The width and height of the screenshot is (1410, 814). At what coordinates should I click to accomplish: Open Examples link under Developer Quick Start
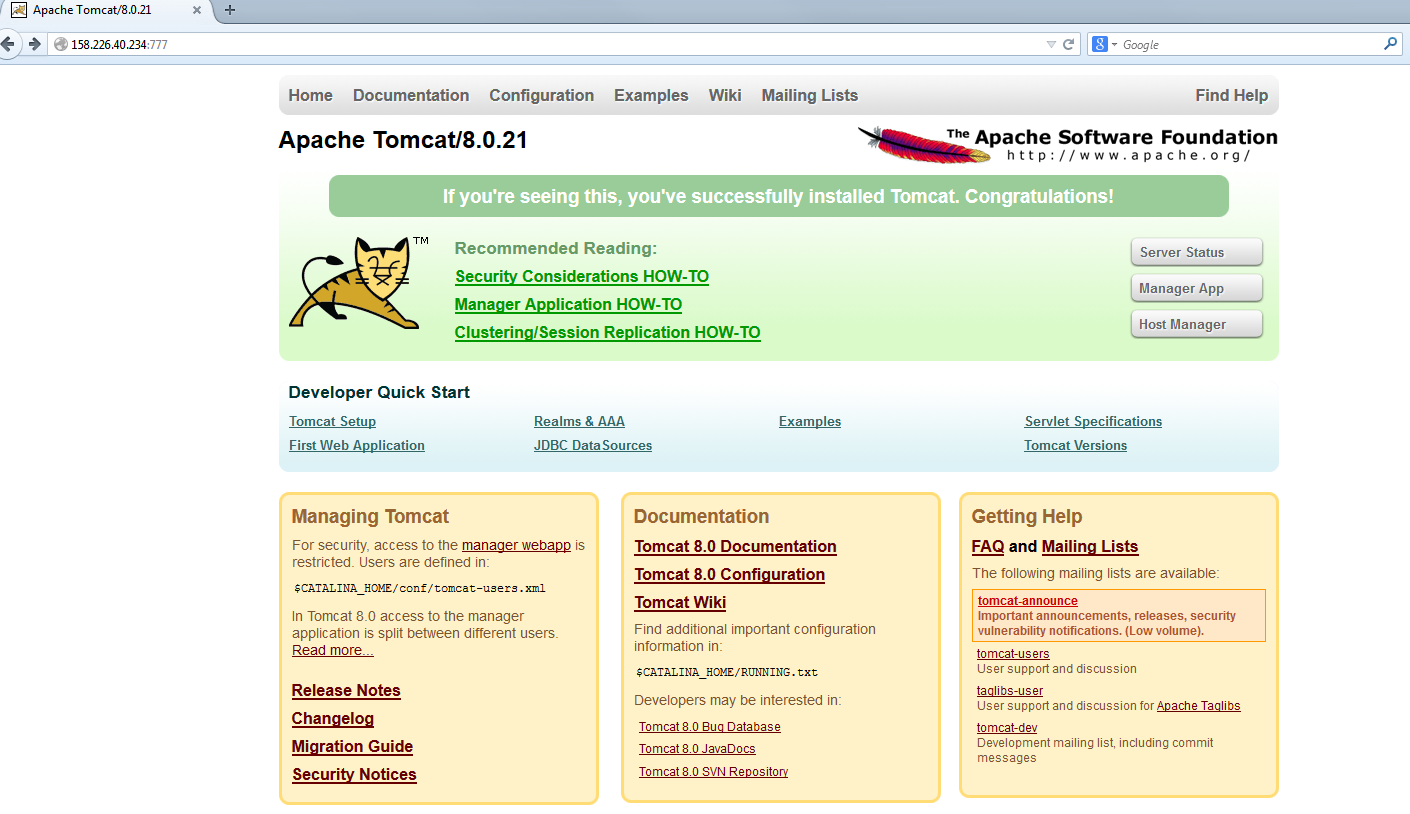pyautogui.click(x=810, y=422)
